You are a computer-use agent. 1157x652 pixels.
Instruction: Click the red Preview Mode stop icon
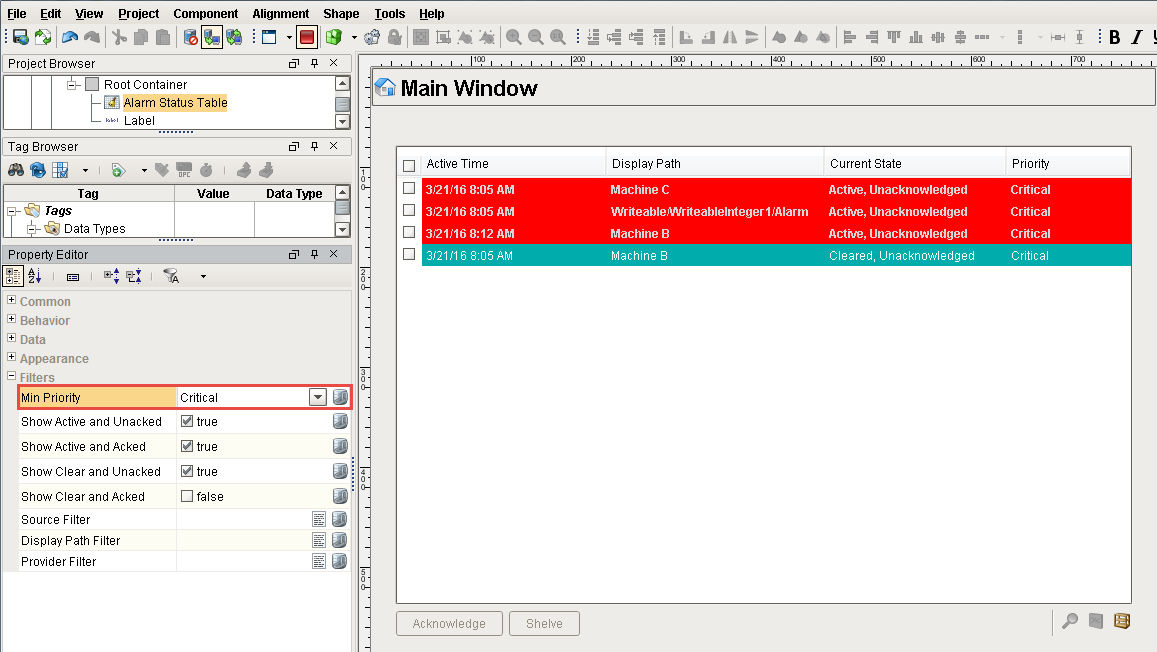(307, 37)
